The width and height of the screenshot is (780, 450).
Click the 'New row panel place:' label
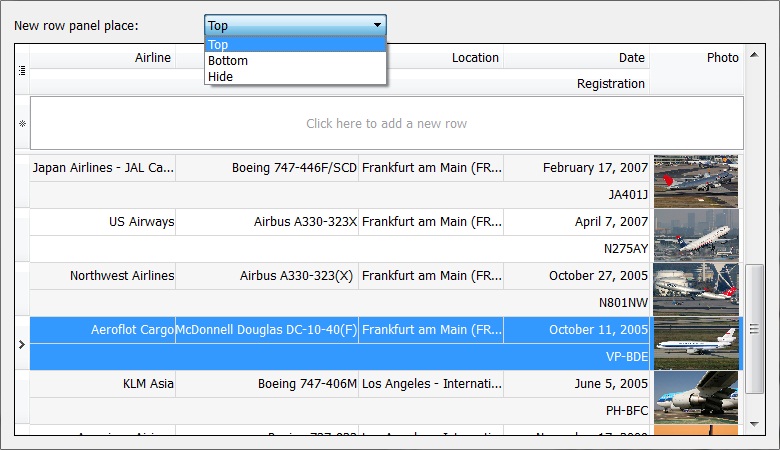pyautogui.click(x=76, y=26)
